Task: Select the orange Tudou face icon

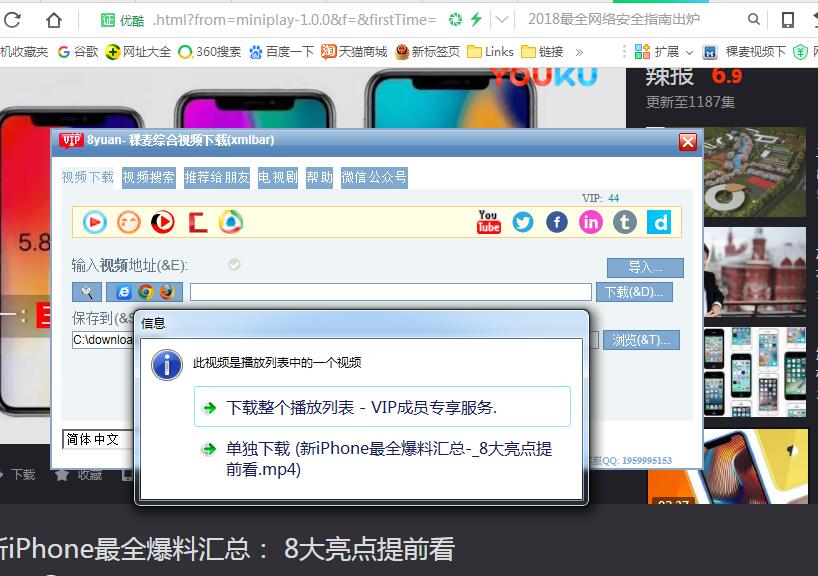Action: [129, 222]
